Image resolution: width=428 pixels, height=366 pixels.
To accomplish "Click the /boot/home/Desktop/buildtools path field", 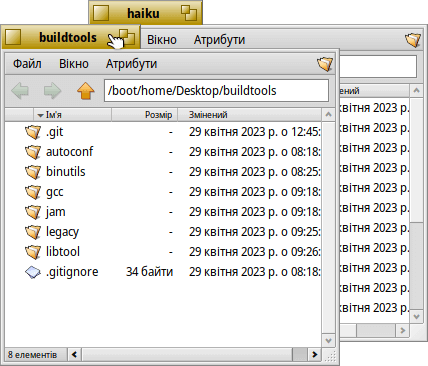I will coord(216,91).
